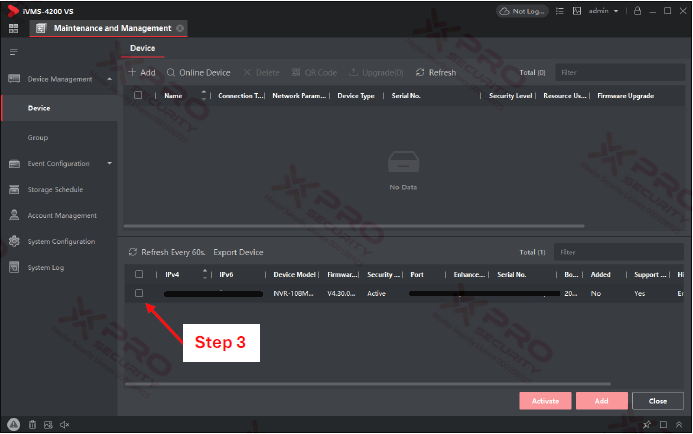Click the Activate button
Viewport: 693px width, 434px height.
545,401
